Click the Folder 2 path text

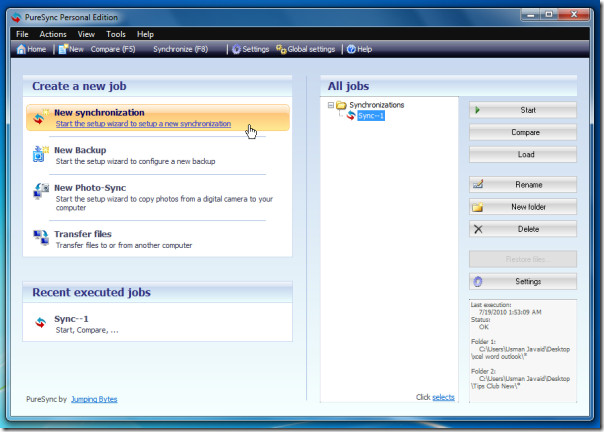tap(520, 382)
